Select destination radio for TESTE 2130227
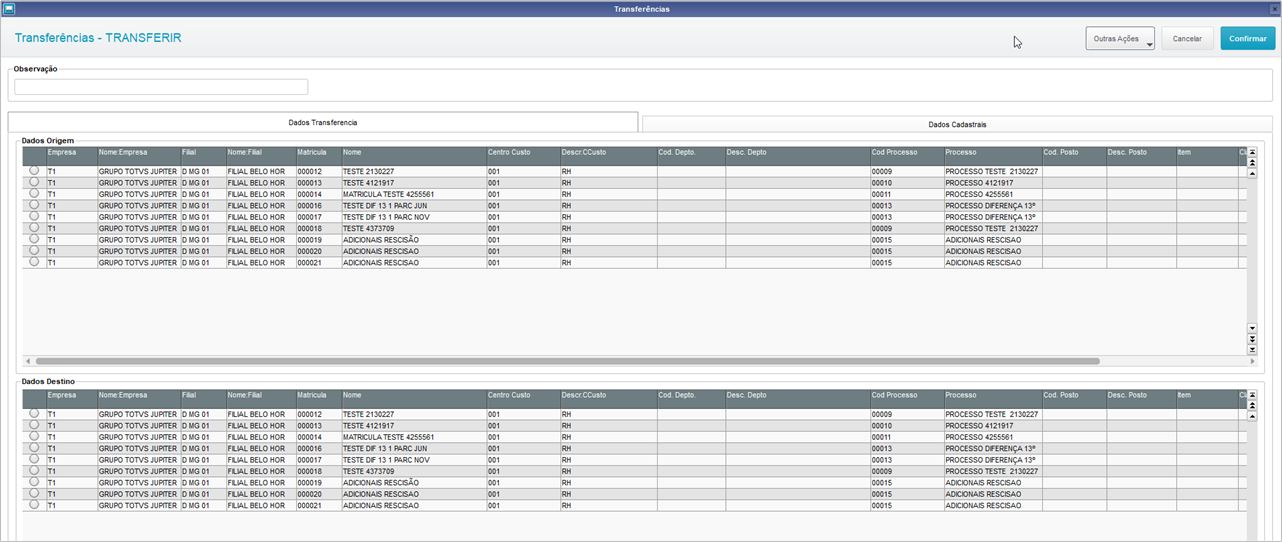The width and height of the screenshot is (1282, 542). coord(34,413)
